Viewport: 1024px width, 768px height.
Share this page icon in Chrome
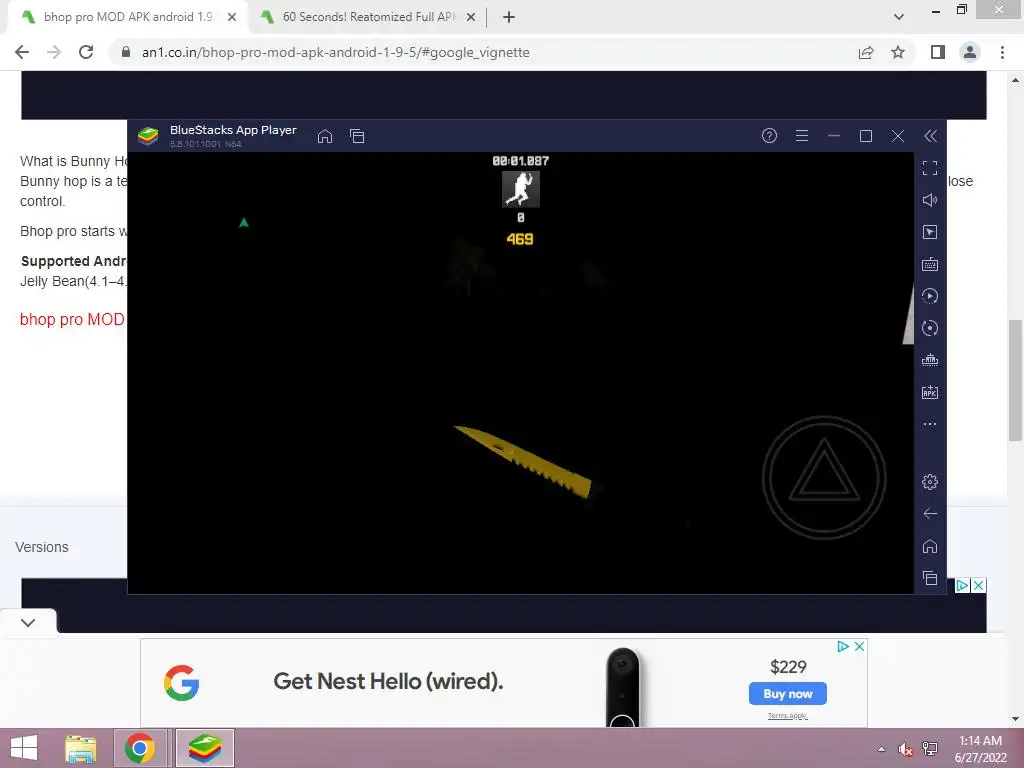[x=866, y=52]
